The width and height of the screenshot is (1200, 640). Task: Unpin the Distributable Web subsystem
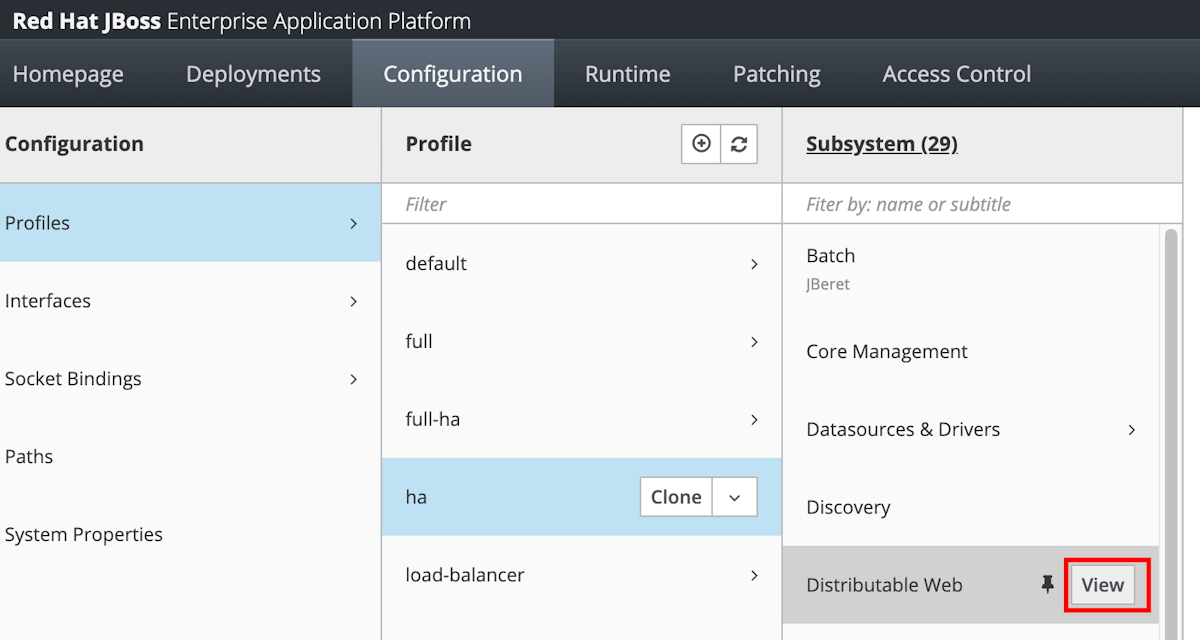[x=1047, y=585]
